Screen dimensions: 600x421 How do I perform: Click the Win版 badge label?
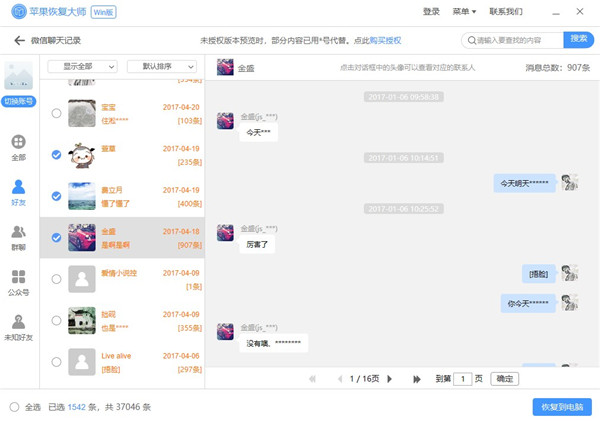(x=104, y=12)
